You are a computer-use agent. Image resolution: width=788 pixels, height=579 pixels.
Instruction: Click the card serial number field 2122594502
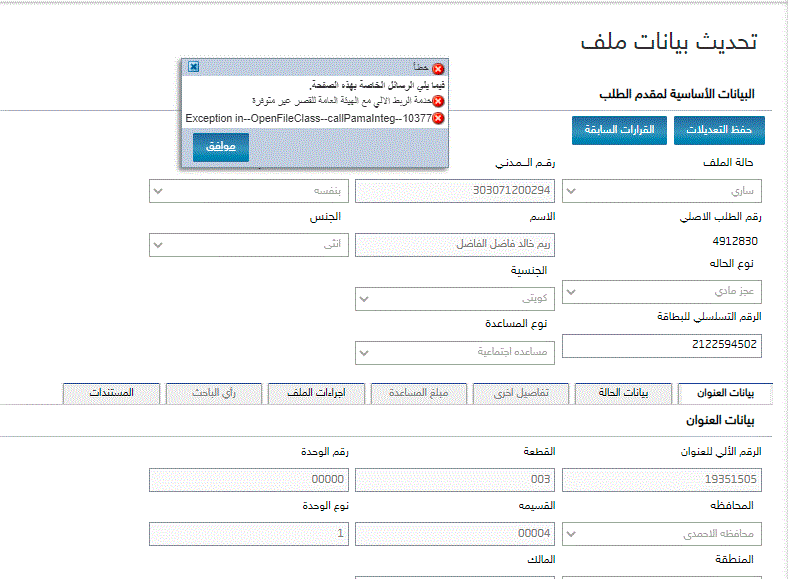click(661, 346)
